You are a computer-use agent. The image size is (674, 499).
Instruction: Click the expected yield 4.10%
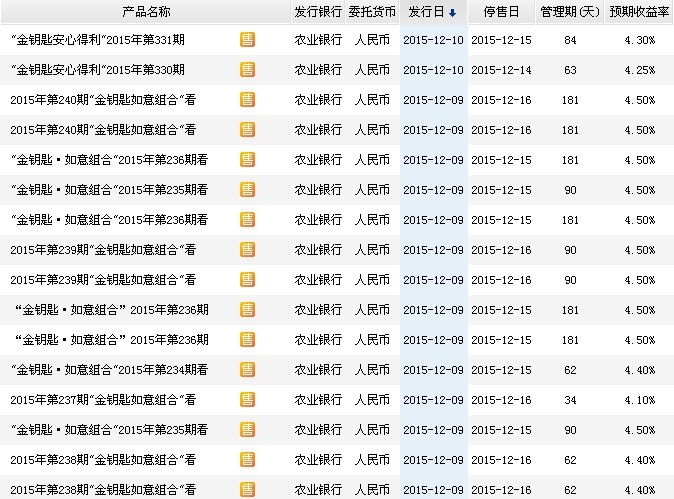(x=640, y=400)
